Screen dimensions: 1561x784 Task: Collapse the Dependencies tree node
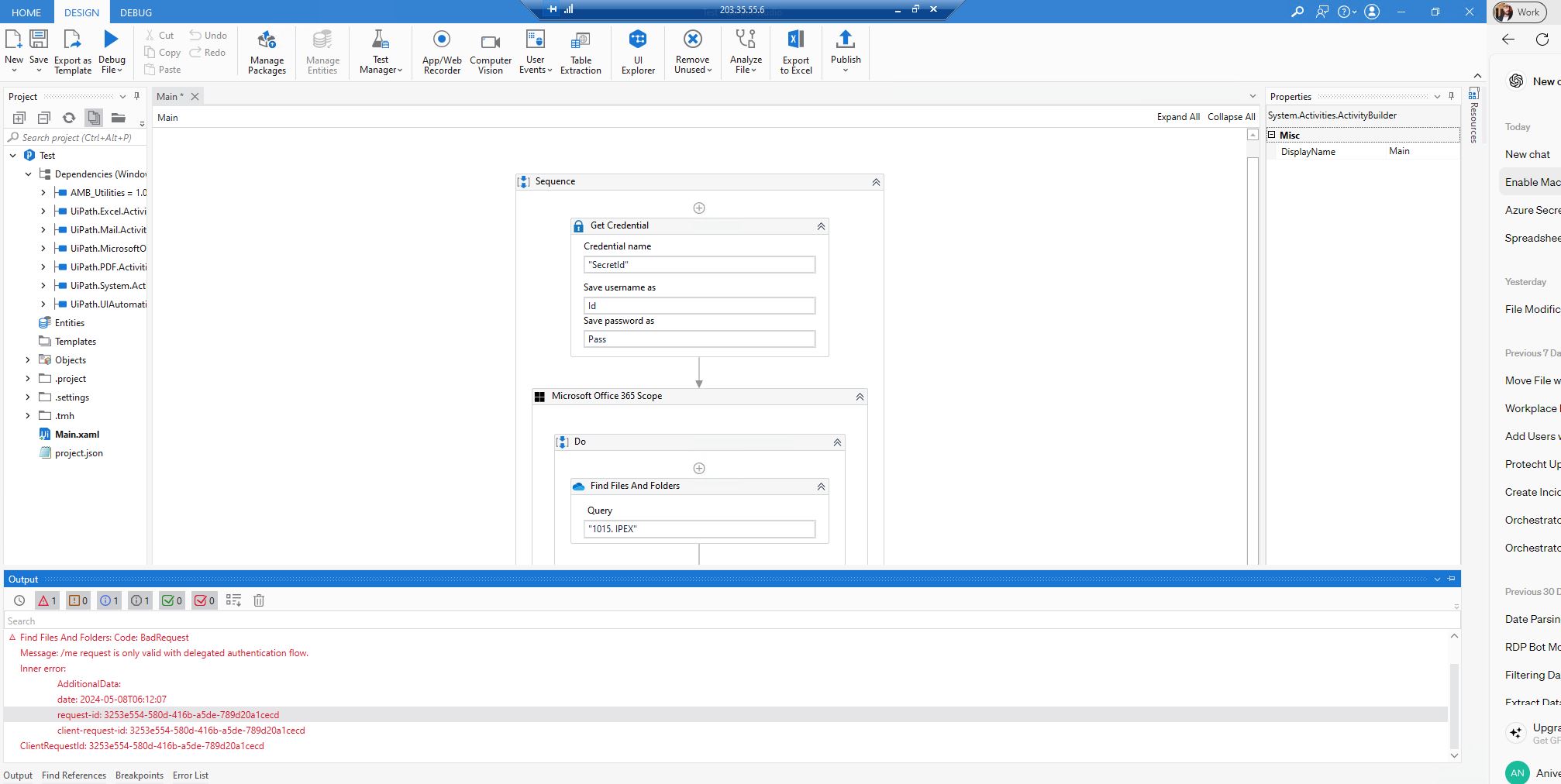pos(28,174)
